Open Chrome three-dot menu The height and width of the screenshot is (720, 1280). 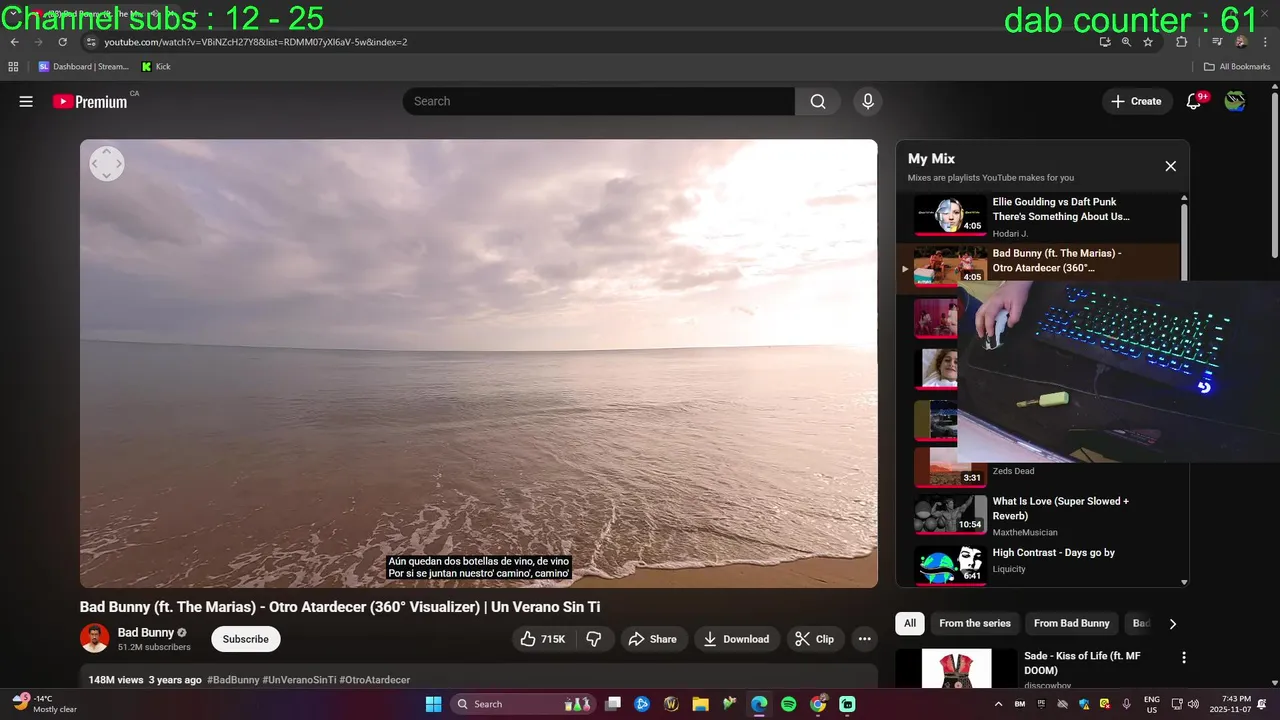coord(1264,42)
